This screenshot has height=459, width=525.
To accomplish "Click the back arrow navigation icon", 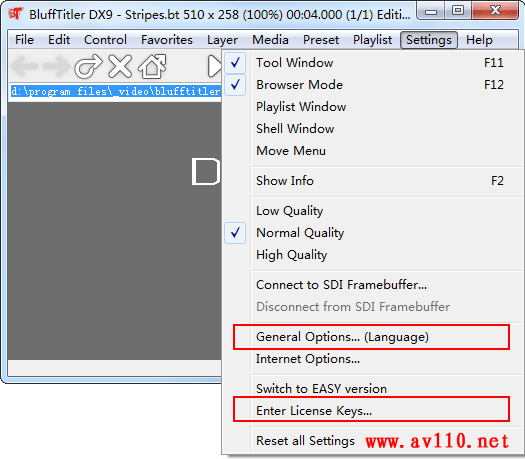I will (x=24, y=66).
